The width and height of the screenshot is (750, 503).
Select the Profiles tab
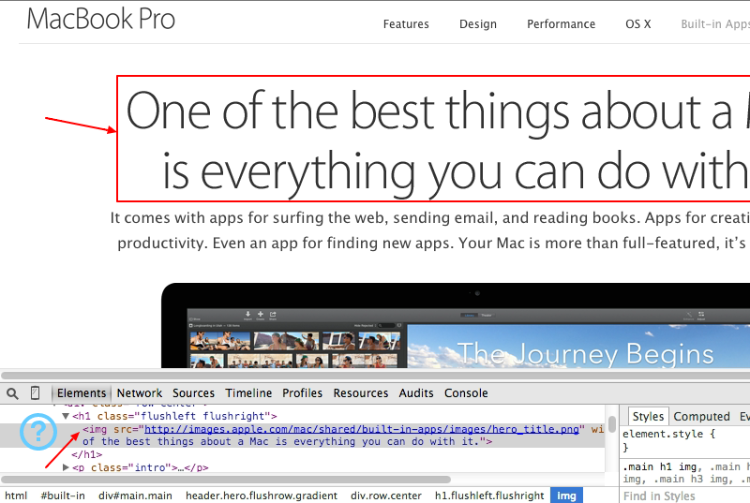click(x=302, y=393)
